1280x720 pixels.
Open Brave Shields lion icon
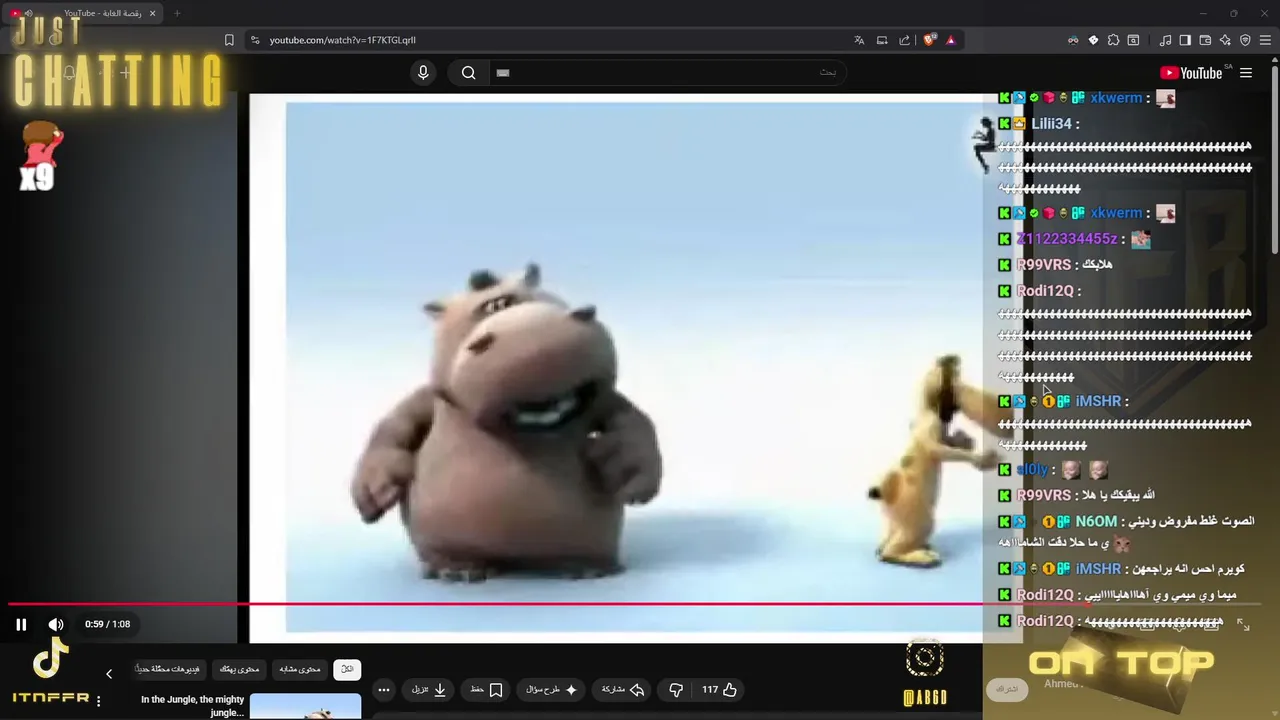tap(929, 40)
